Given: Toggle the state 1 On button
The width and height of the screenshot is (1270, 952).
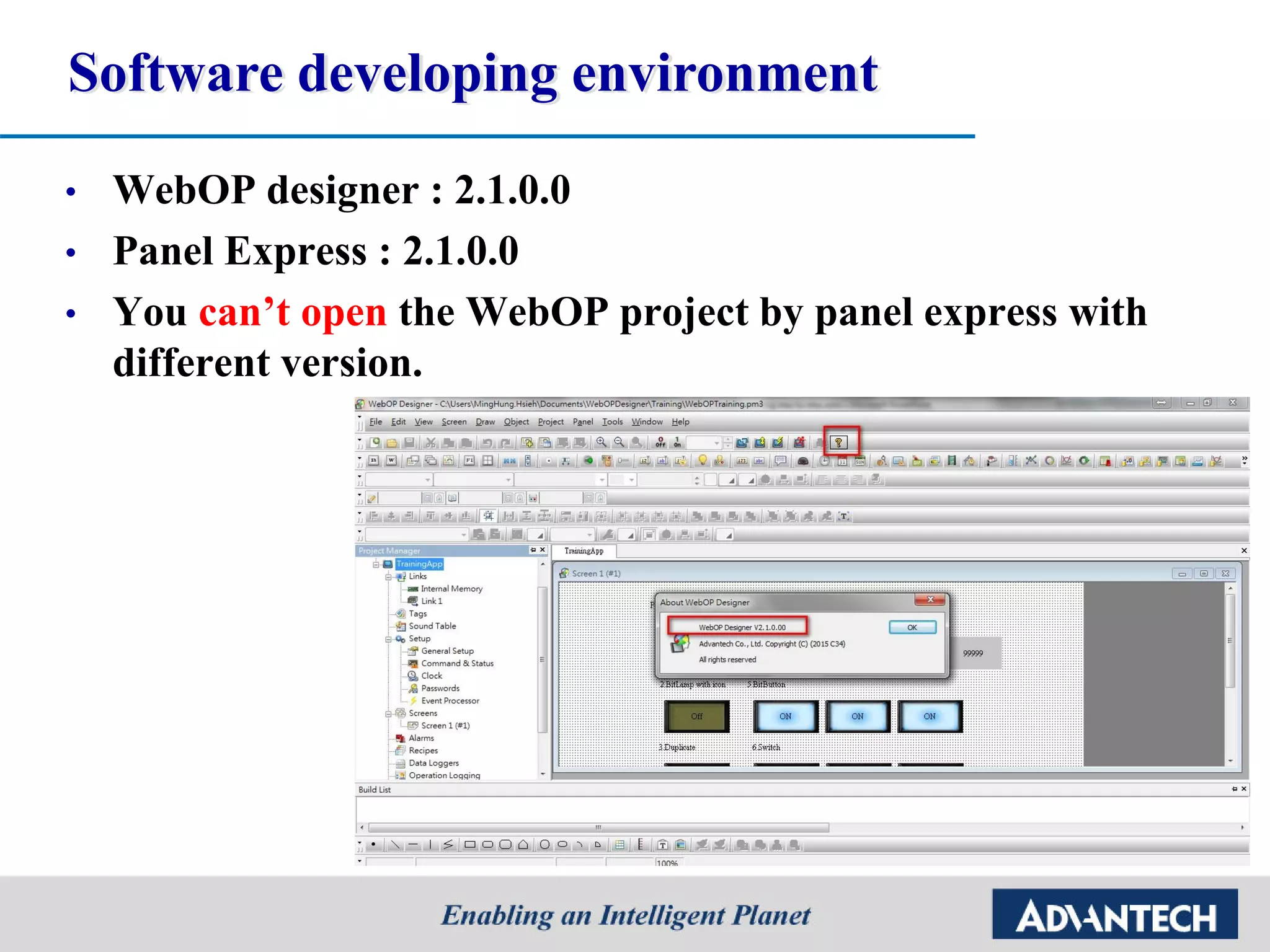Looking at the screenshot, I should pyautogui.click(x=678, y=443).
